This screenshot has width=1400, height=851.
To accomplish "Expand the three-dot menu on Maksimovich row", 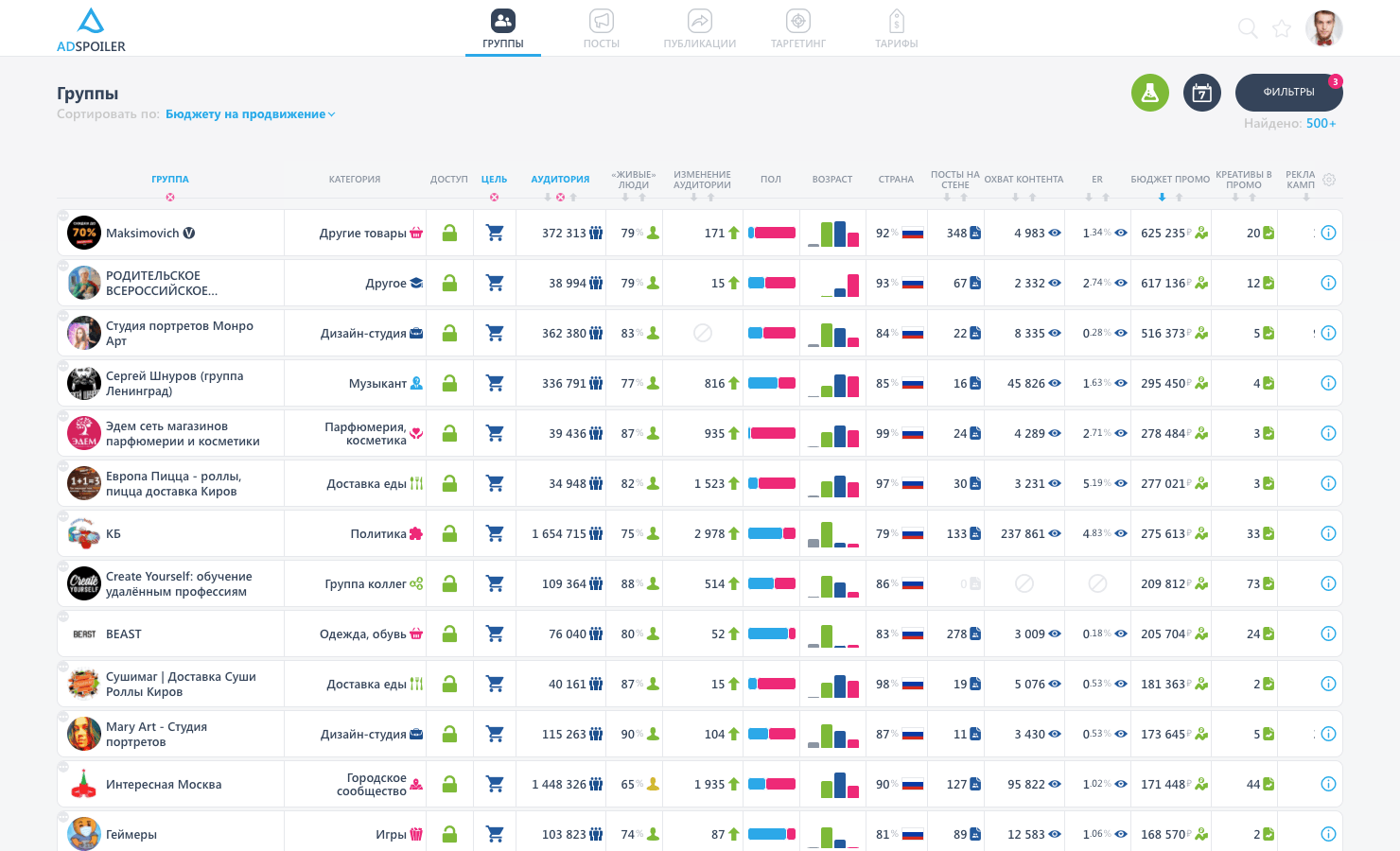I will [x=63, y=216].
